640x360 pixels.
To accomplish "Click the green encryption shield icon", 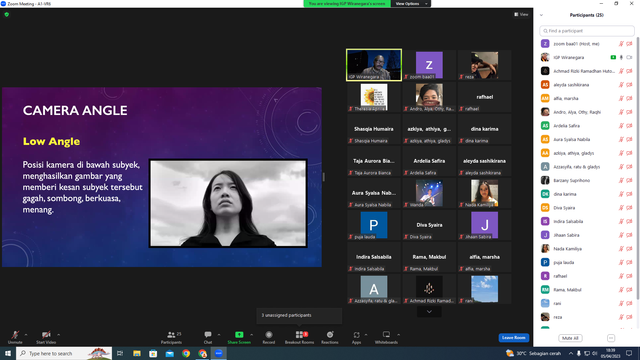I will [x=7, y=14].
